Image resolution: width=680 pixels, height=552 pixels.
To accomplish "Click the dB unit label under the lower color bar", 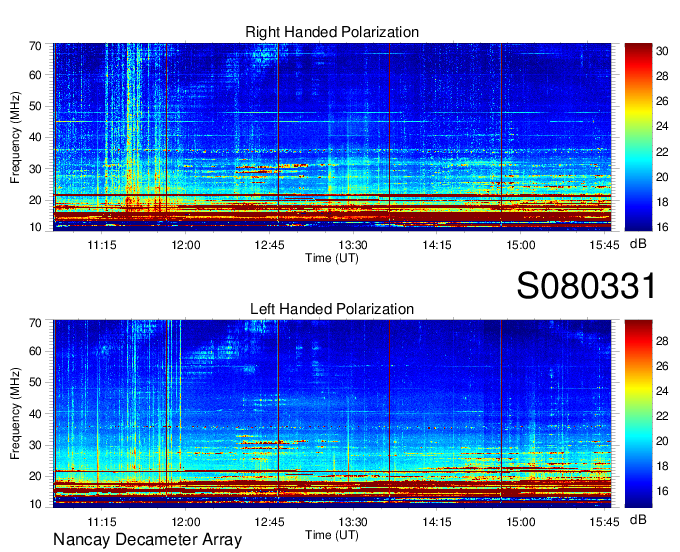I will pos(638,519).
